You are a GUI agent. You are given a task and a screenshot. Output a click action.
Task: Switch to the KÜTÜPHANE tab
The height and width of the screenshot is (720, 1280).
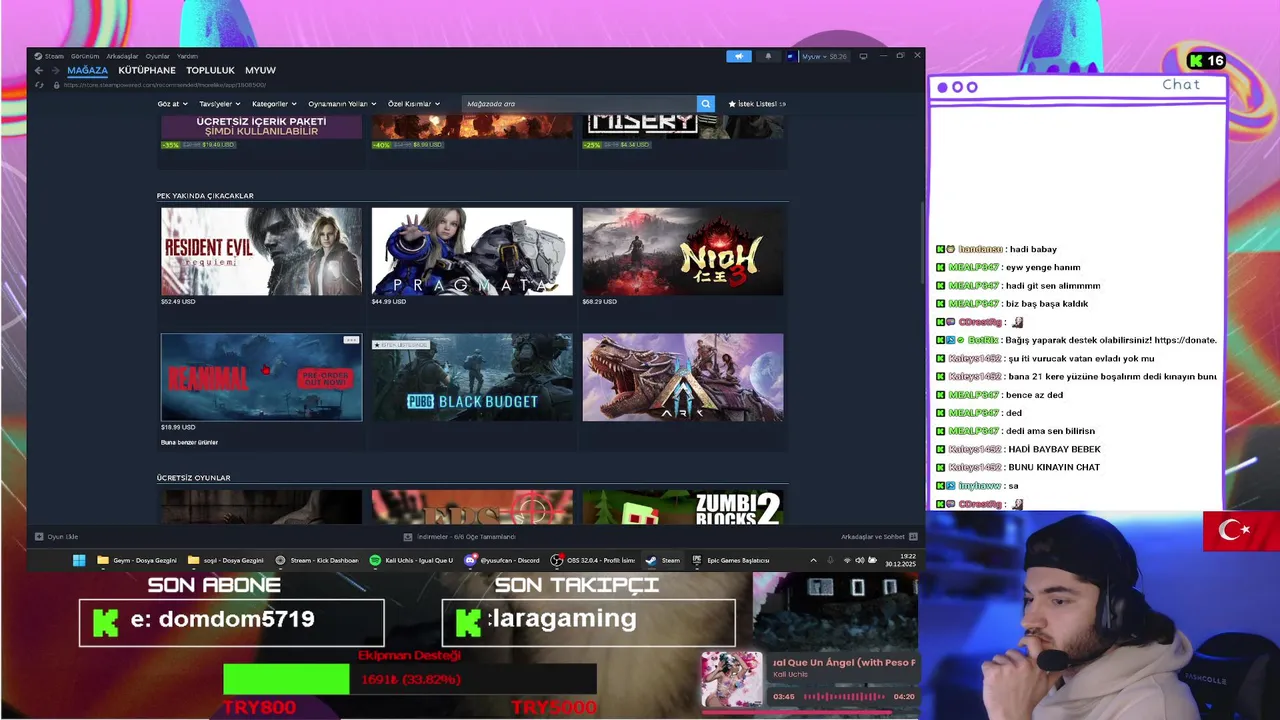click(147, 70)
